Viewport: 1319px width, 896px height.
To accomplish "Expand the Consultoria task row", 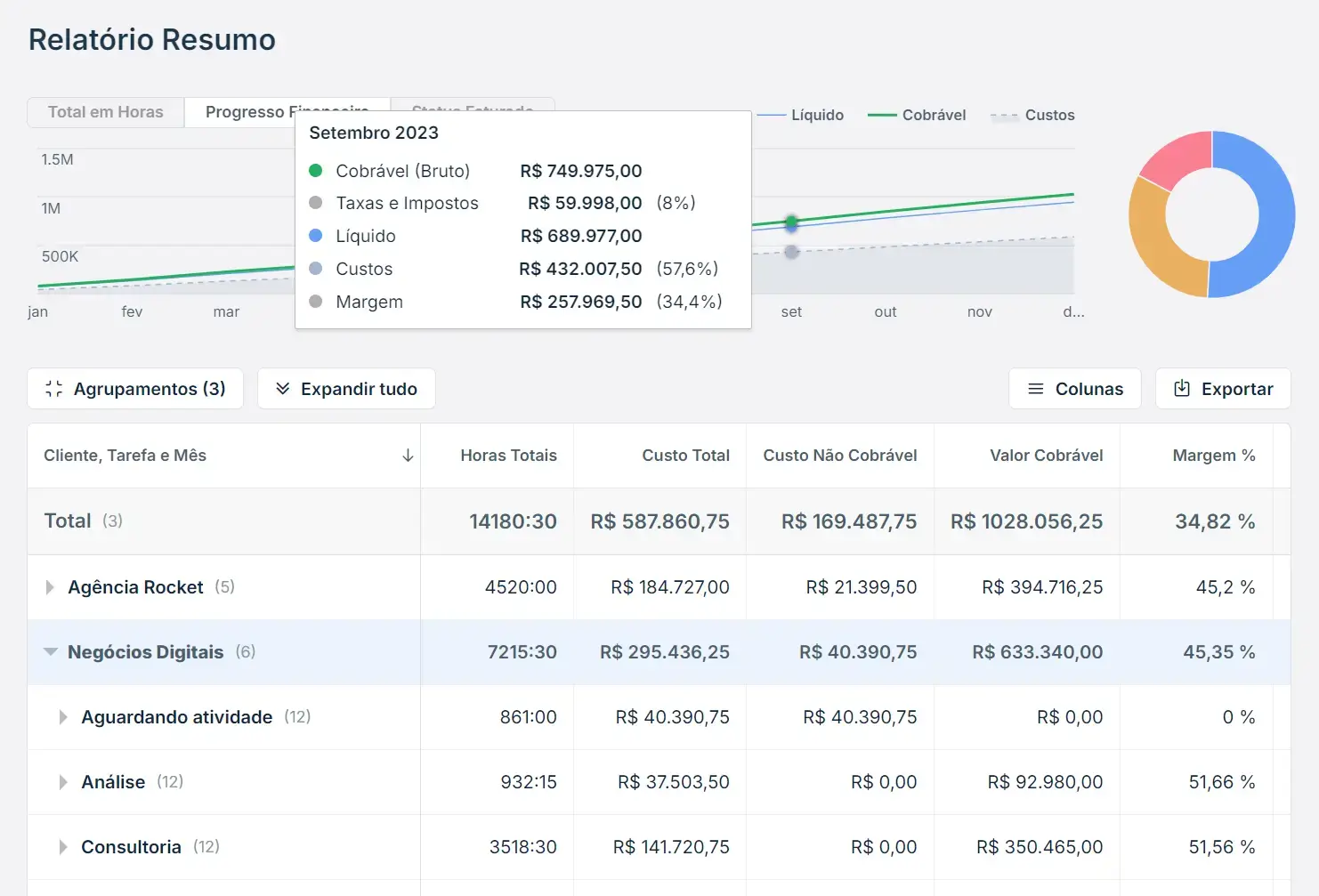I will click(62, 846).
